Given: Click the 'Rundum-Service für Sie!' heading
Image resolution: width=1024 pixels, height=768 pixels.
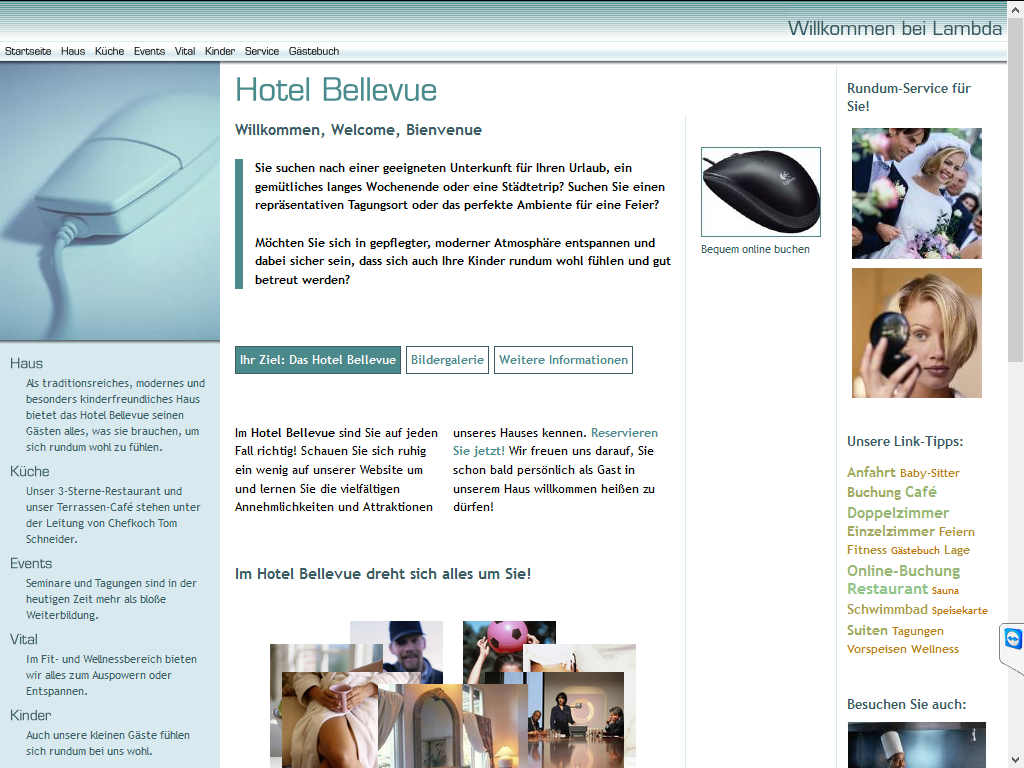Looking at the screenshot, I should click(908, 97).
